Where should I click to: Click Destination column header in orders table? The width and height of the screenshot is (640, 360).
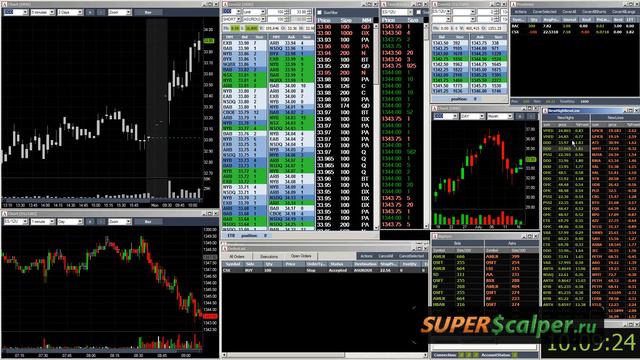point(364,264)
